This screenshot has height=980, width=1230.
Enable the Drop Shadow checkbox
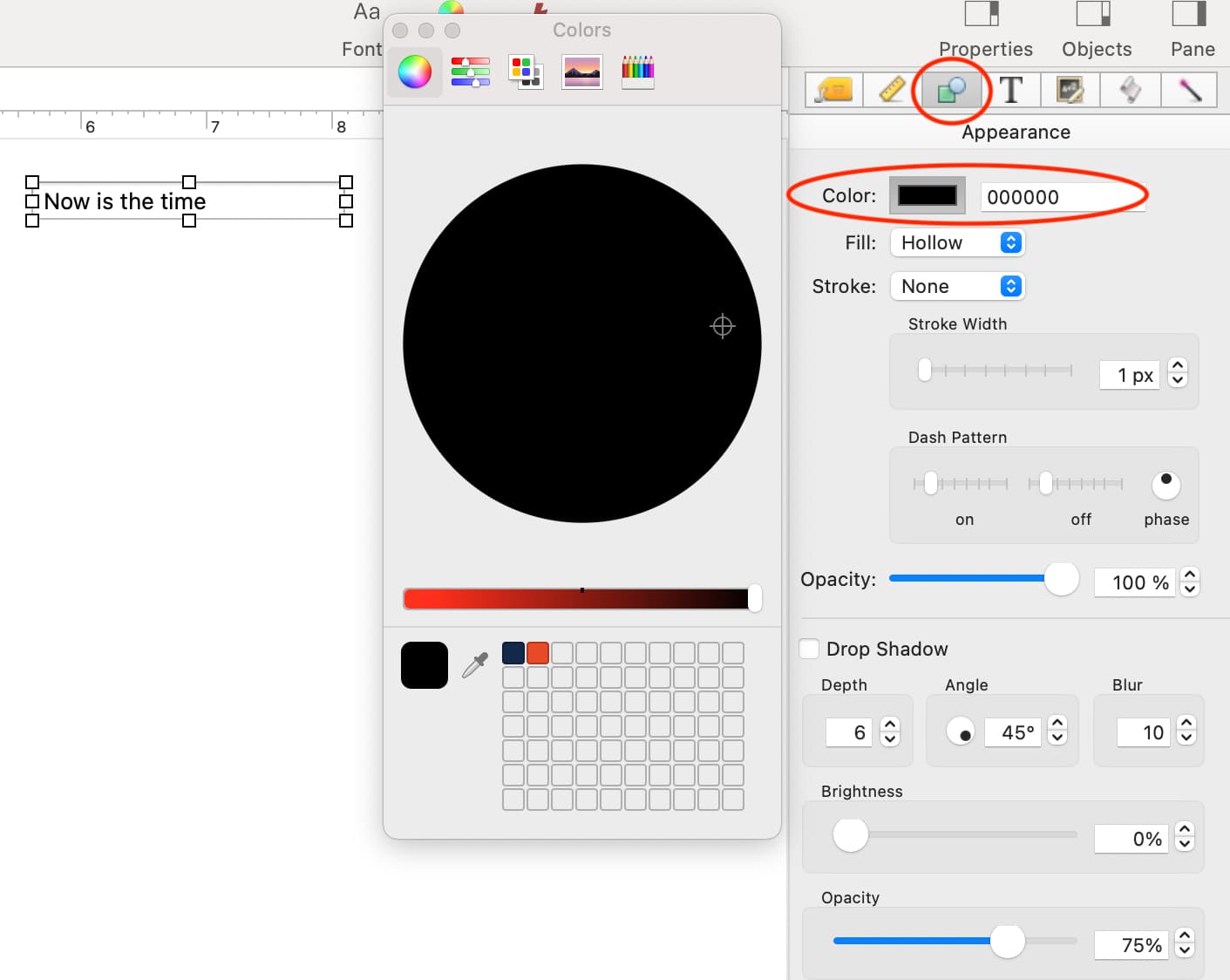(809, 649)
